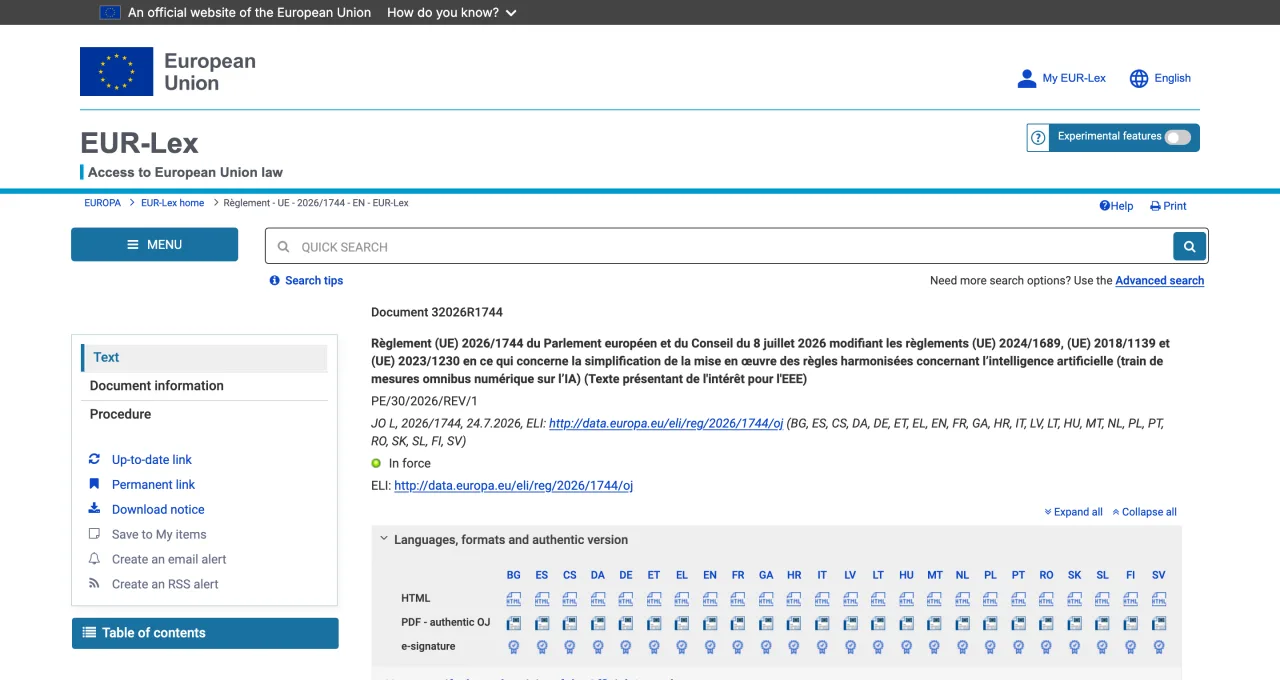Image resolution: width=1280 pixels, height=680 pixels.
Task: Open e-signature for IT version
Action: pos(822,647)
